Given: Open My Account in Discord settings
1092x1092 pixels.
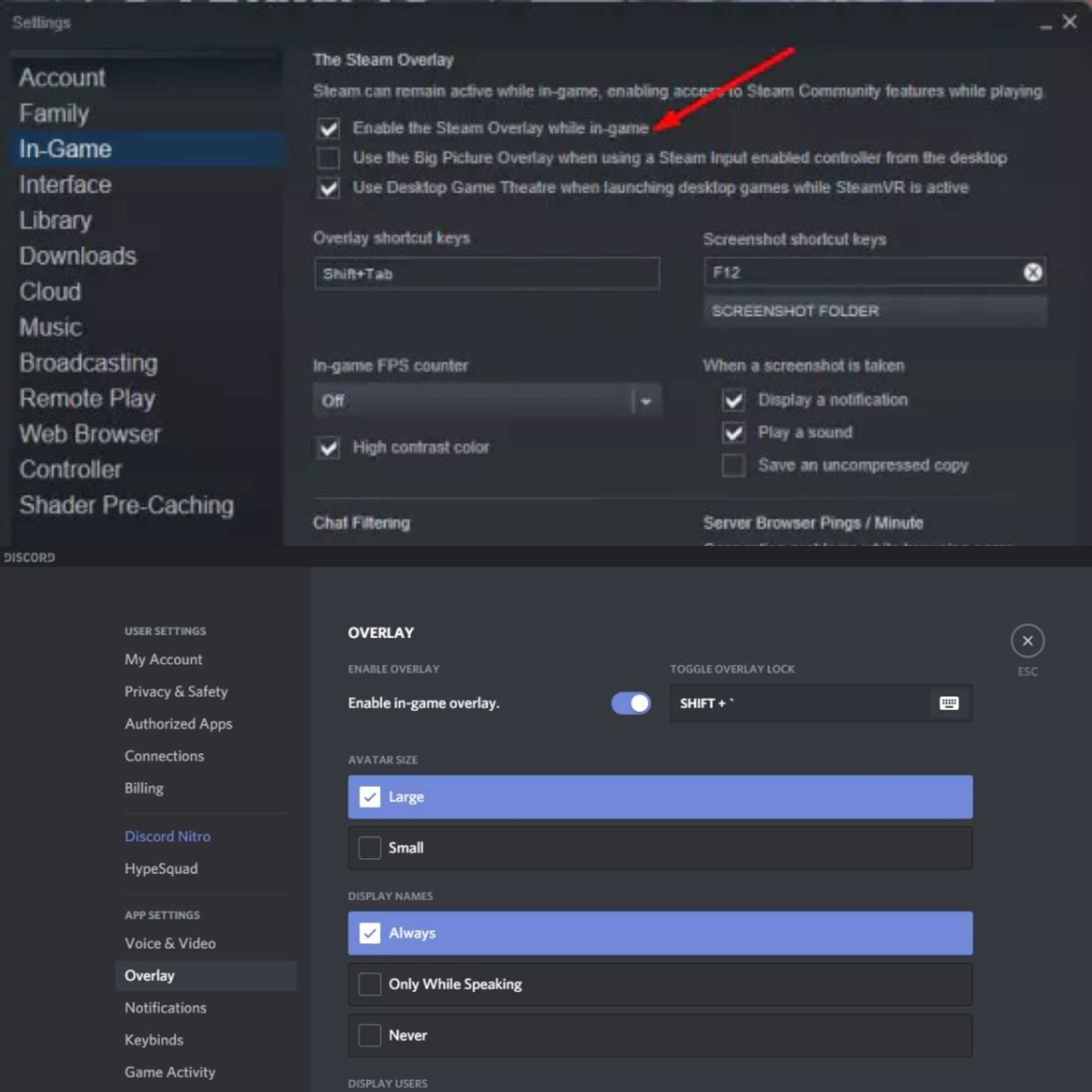Looking at the screenshot, I should tap(163, 659).
